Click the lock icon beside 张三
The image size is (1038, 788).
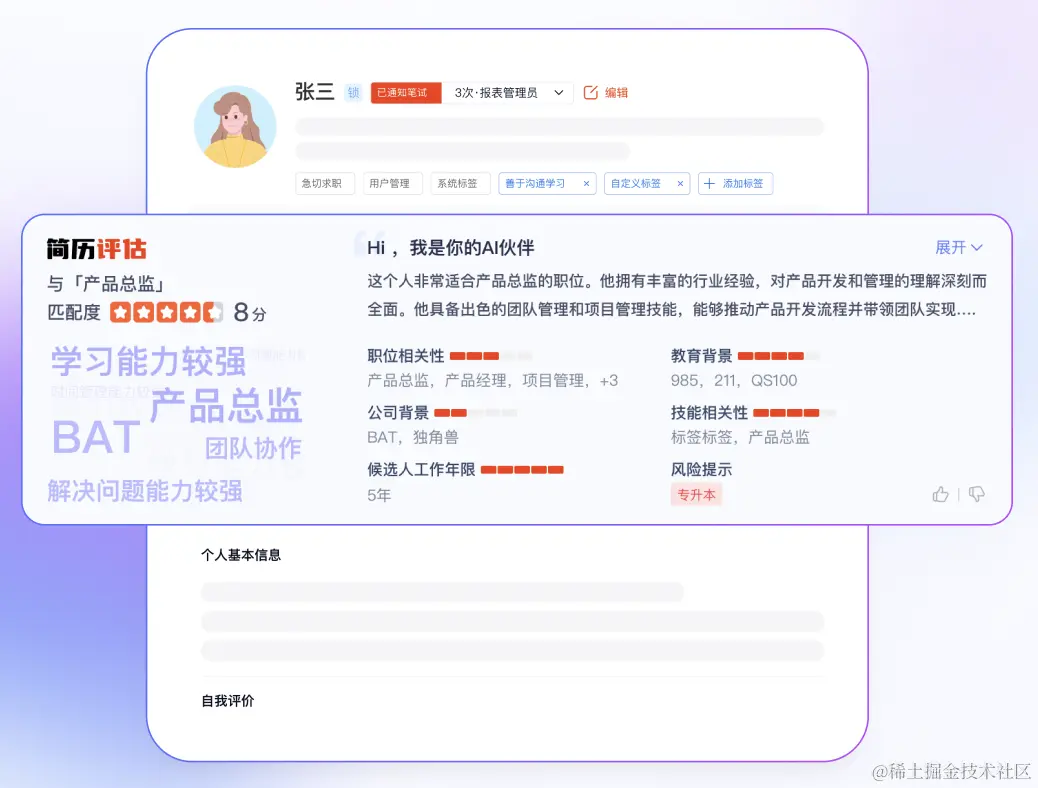tap(352, 92)
